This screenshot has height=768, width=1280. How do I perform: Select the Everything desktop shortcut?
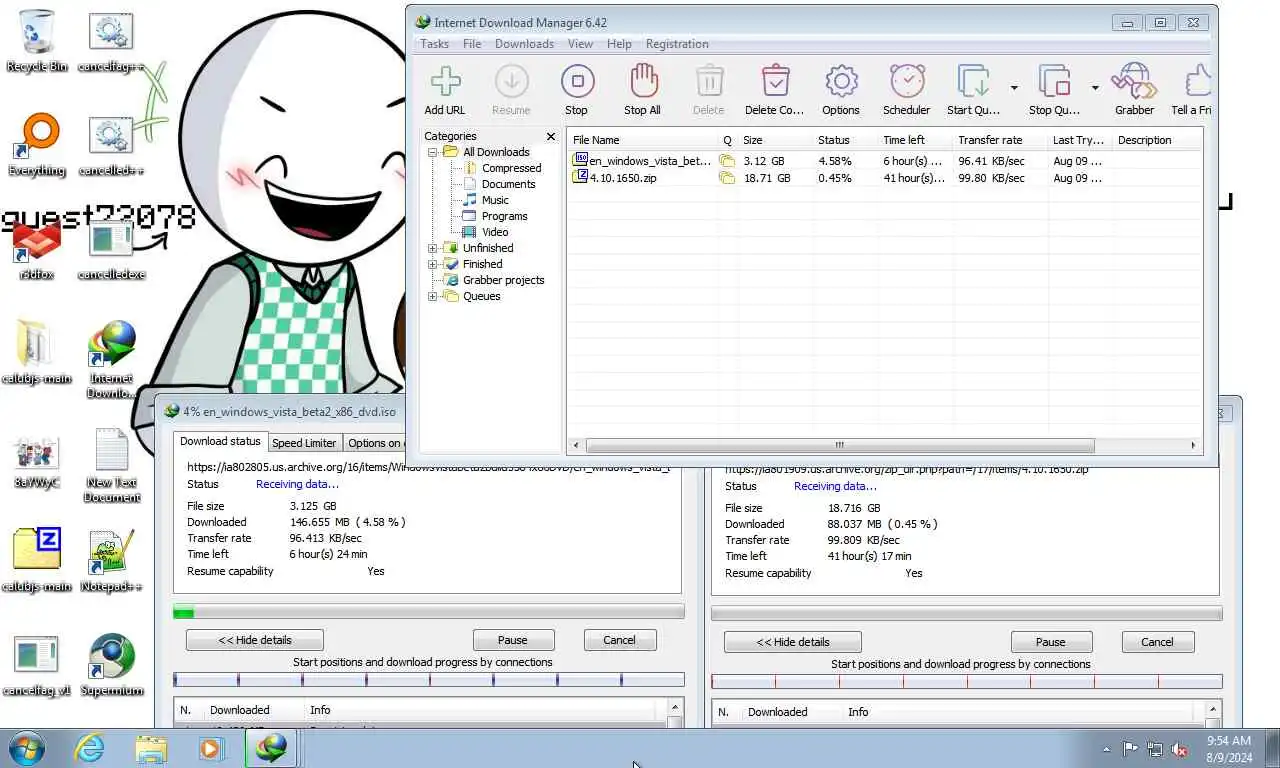click(37, 146)
